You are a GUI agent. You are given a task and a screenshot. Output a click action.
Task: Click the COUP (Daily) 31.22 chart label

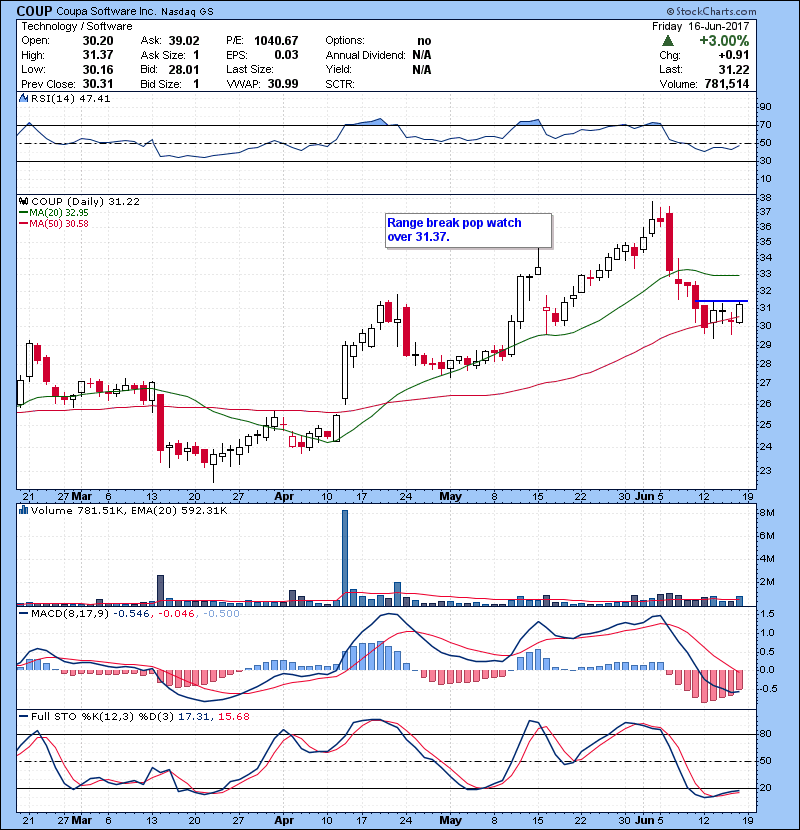[x=85, y=202]
